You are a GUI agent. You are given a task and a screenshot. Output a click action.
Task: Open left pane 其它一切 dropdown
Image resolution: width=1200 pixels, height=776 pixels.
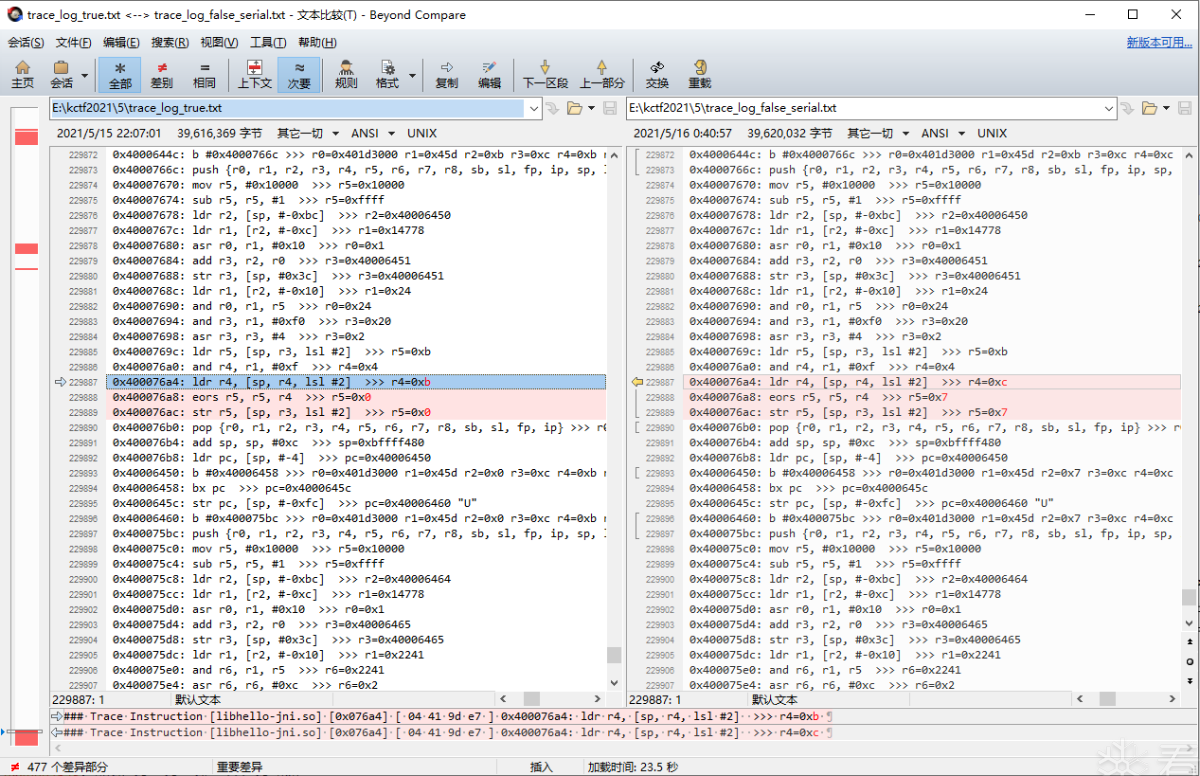click(308, 133)
